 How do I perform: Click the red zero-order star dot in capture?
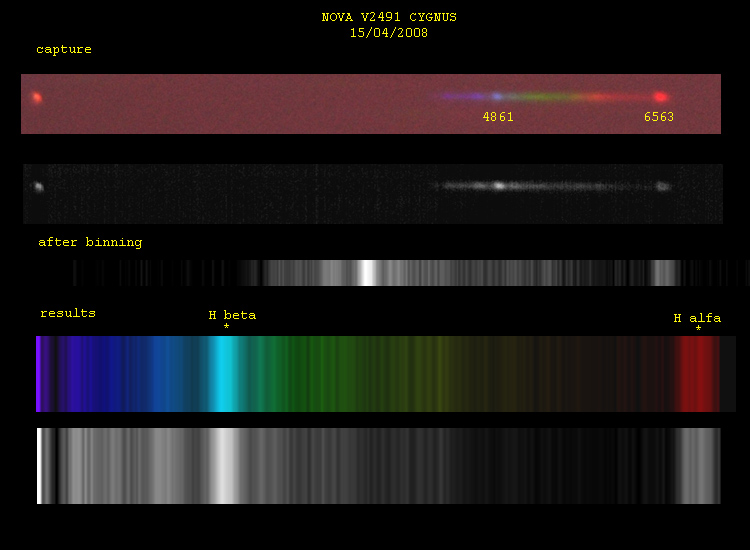coord(37,98)
